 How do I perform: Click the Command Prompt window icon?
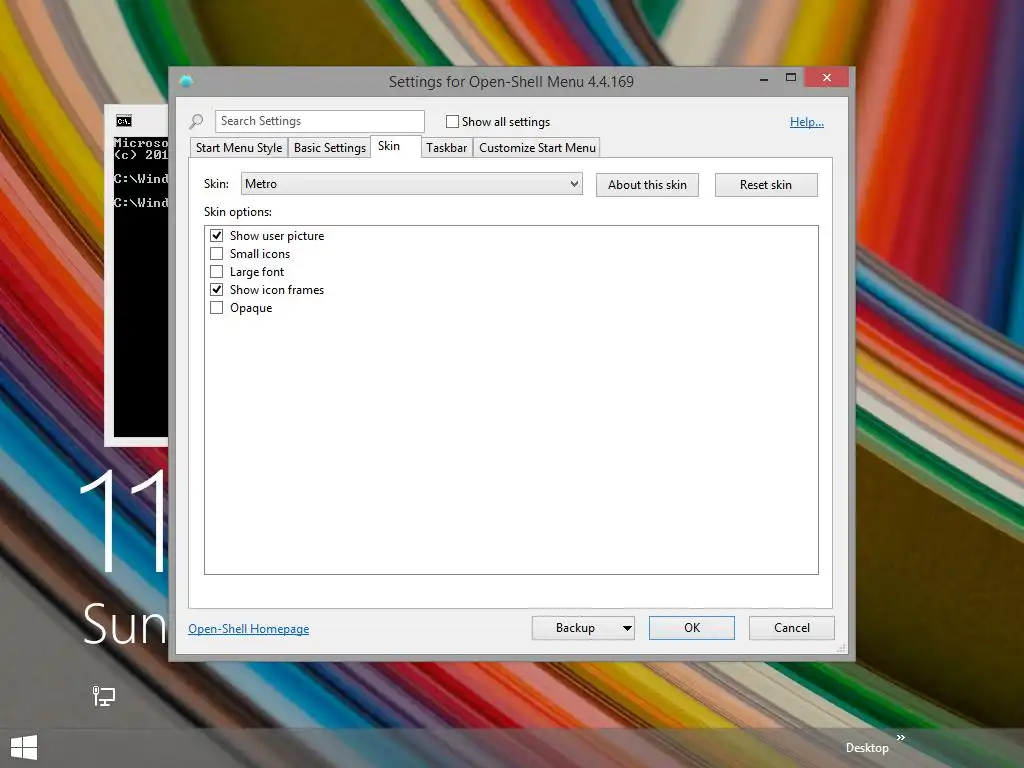[124, 120]
